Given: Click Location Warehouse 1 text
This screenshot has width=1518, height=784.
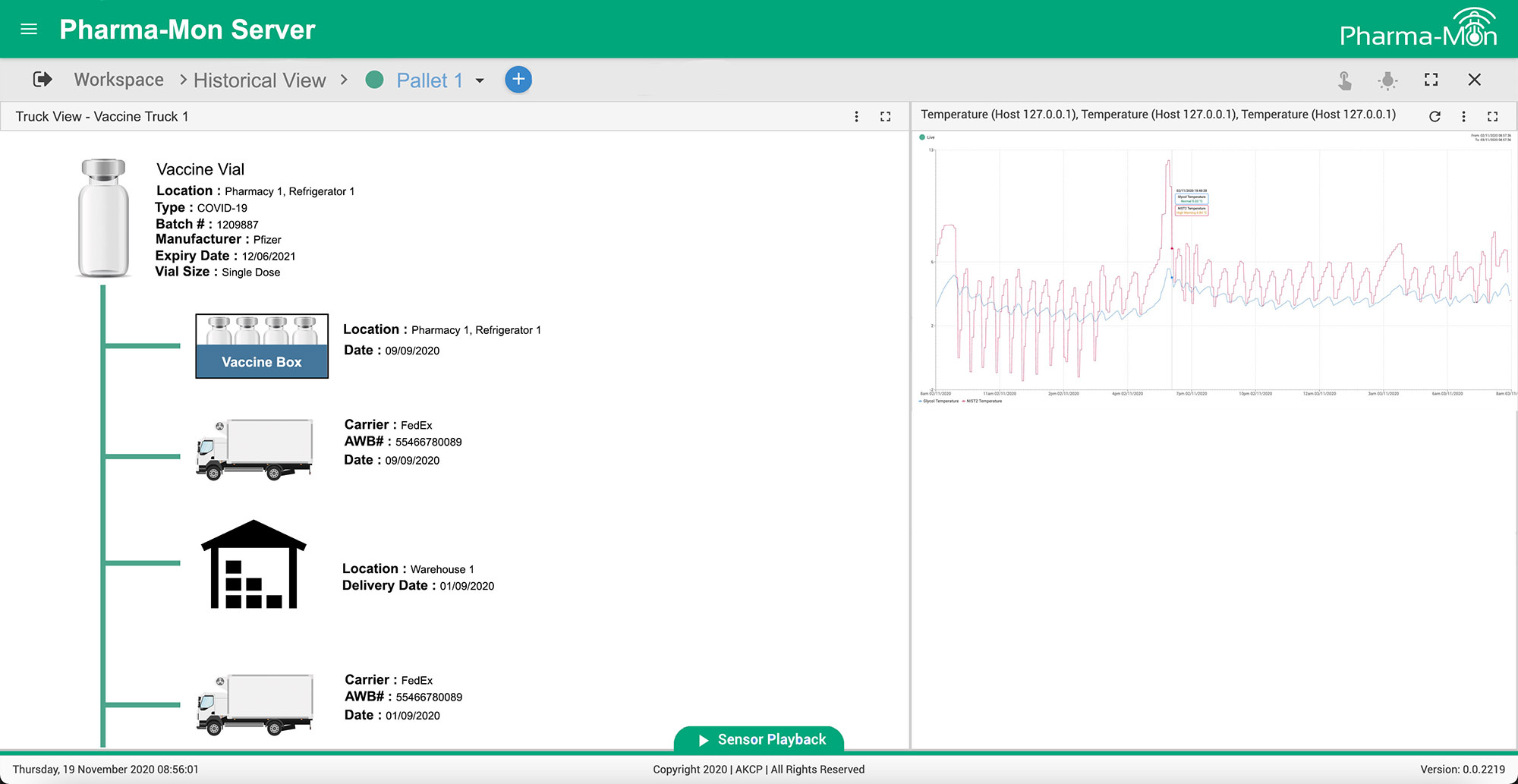Looking at the screenshot, I should click(408, 569).
